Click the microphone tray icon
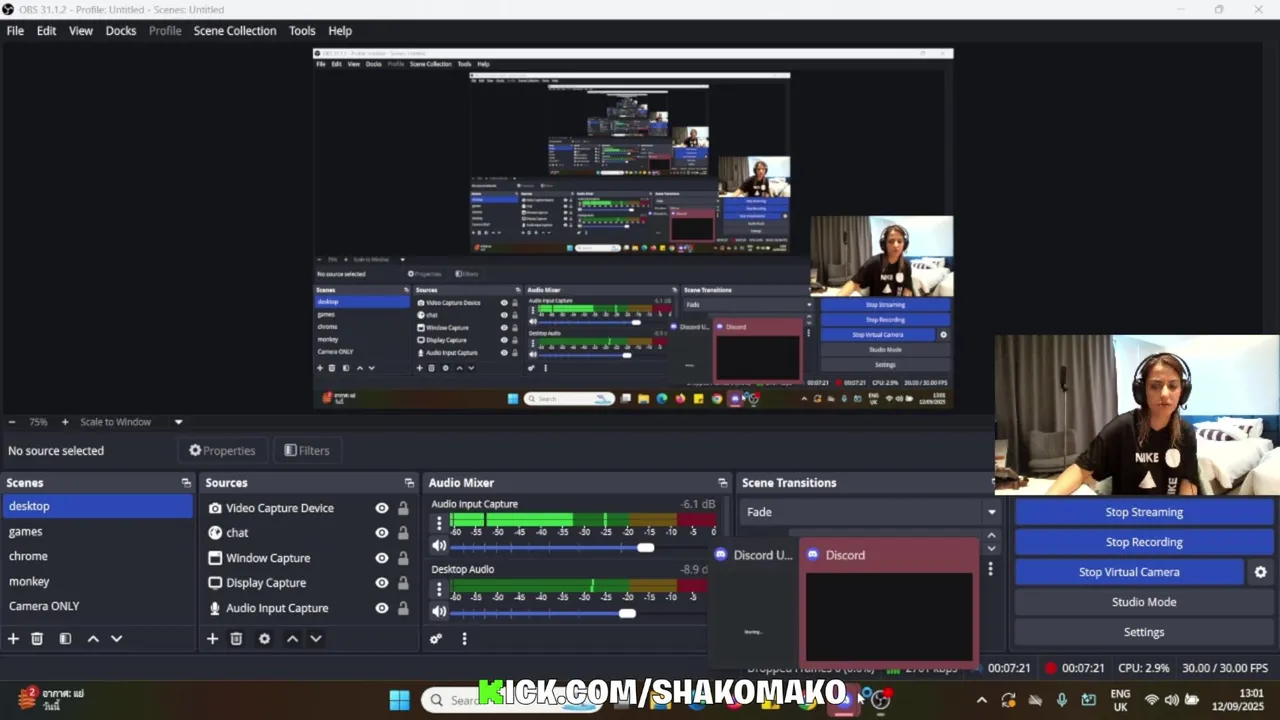Screen dimensions: 1280x720 pyautogui.click(x=1062, y=700)
